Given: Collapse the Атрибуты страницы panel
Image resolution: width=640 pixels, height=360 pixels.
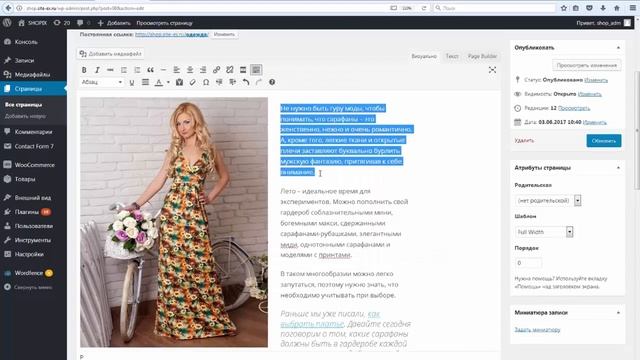Looking at the screenshot, I should [618, 168].
